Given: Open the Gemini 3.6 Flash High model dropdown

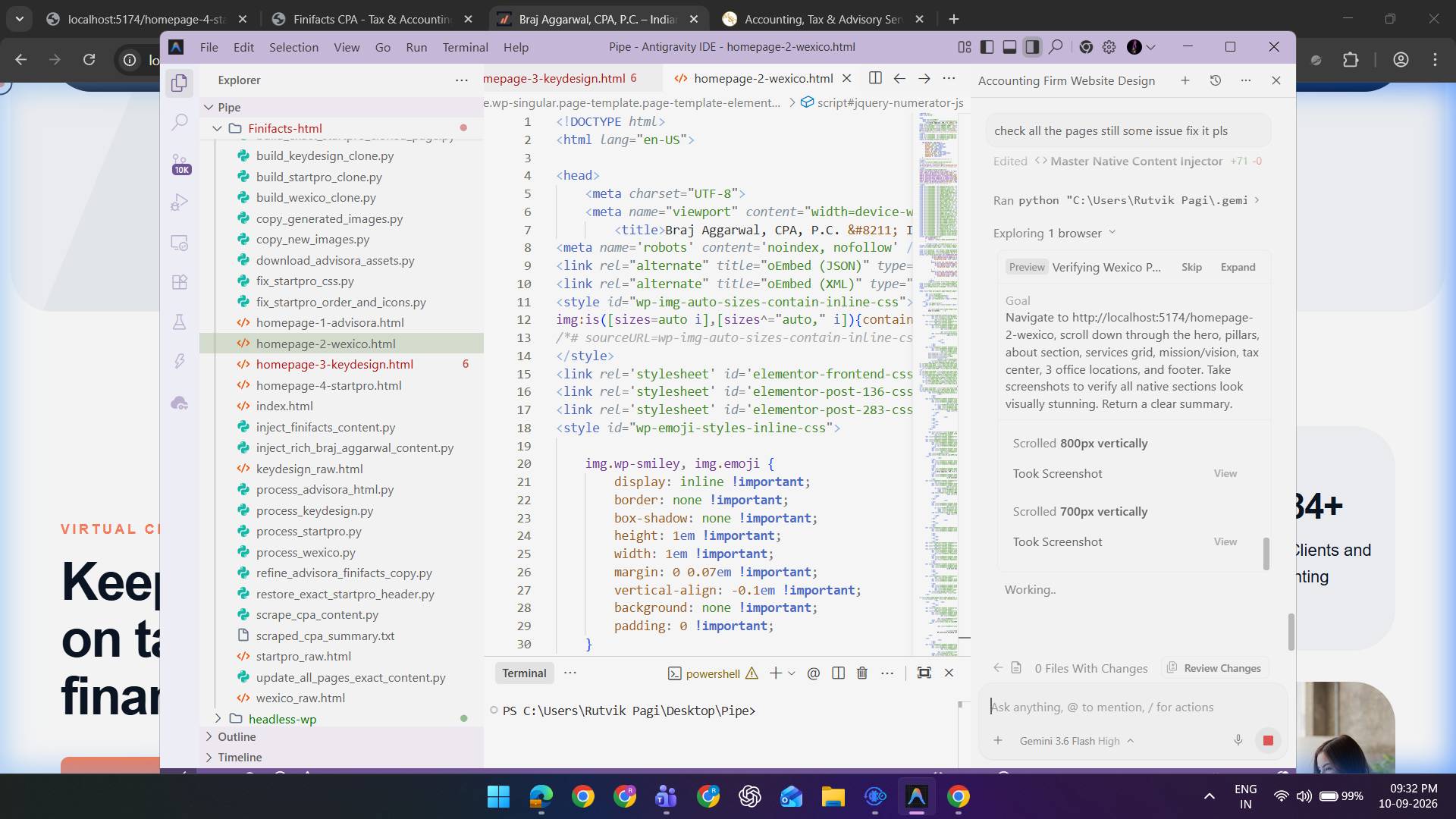Looking at the screenshot, I should (1077, 741).
